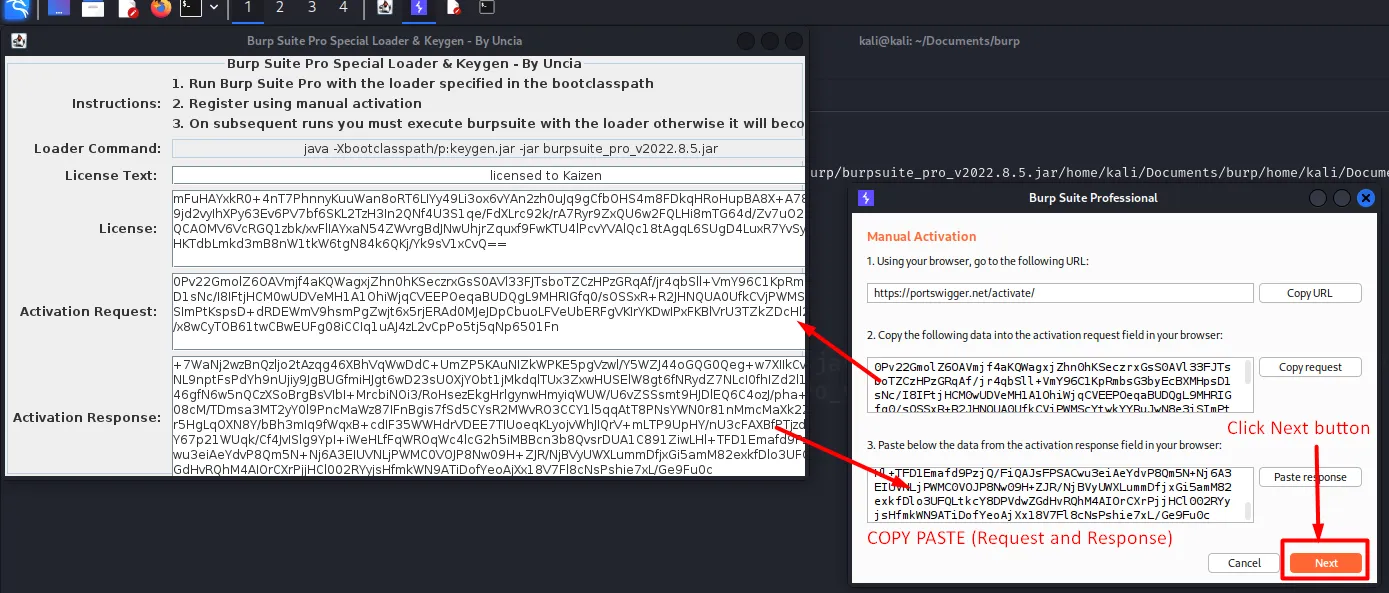
Task: Click inside the keygen Activation Response text area
Action: (488, 416)
